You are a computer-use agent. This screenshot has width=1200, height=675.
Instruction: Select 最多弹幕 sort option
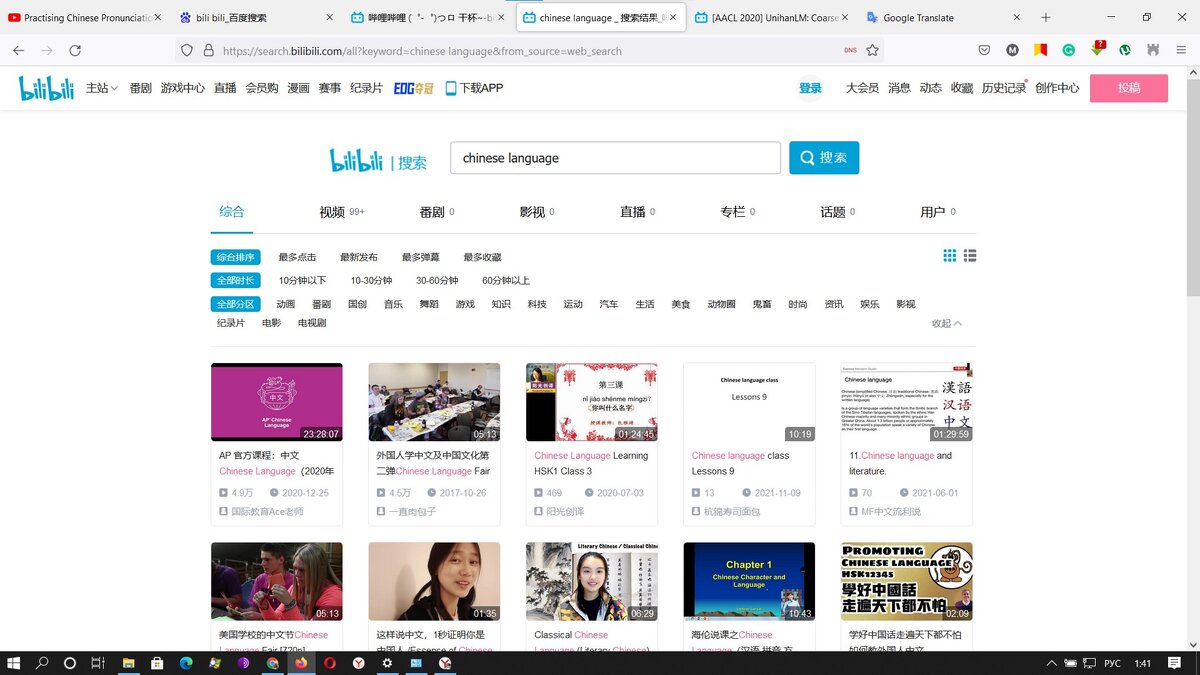pyautogui.click(x=420, y=257)
